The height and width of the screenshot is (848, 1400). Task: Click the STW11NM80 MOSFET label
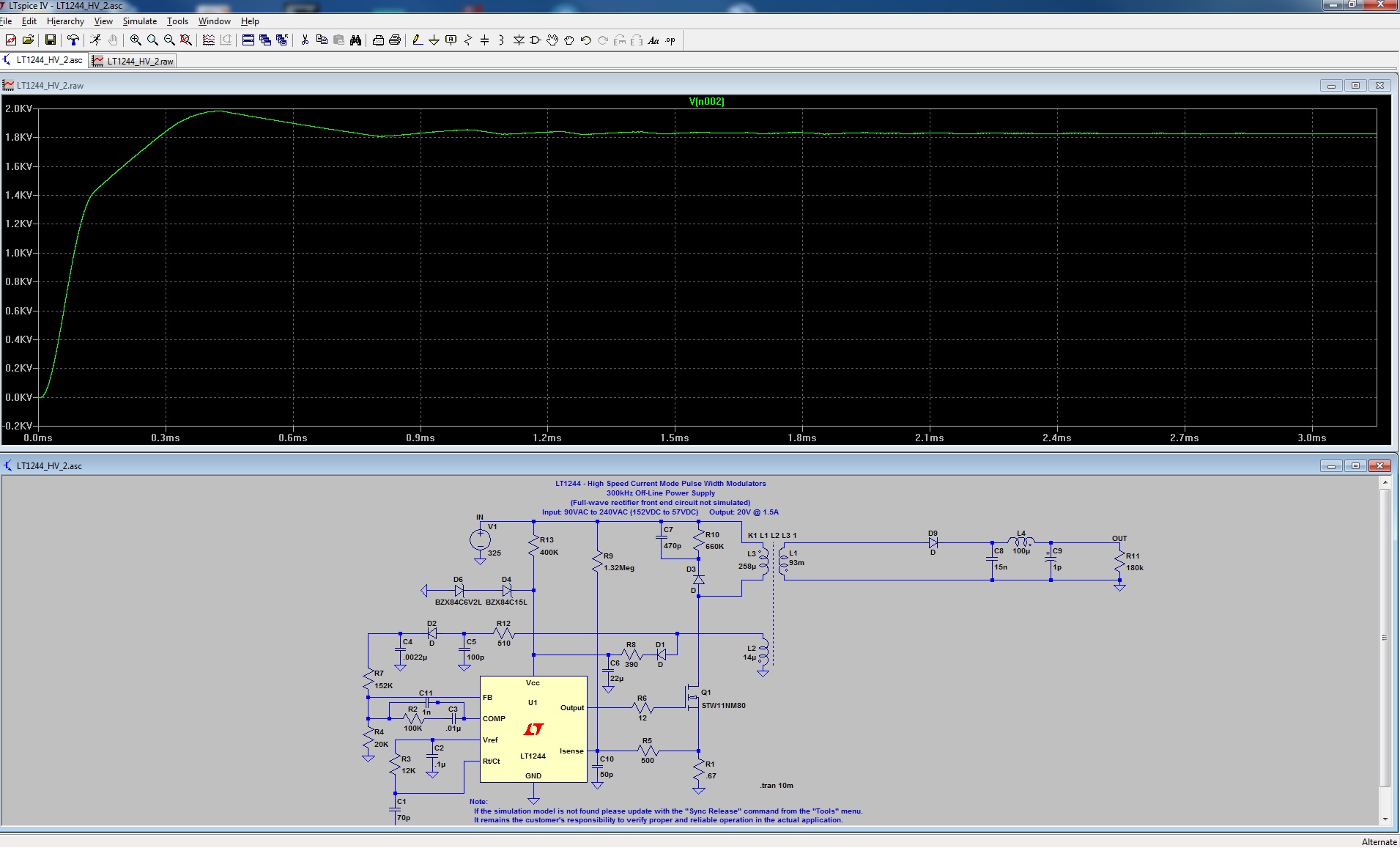coord(723,706)
